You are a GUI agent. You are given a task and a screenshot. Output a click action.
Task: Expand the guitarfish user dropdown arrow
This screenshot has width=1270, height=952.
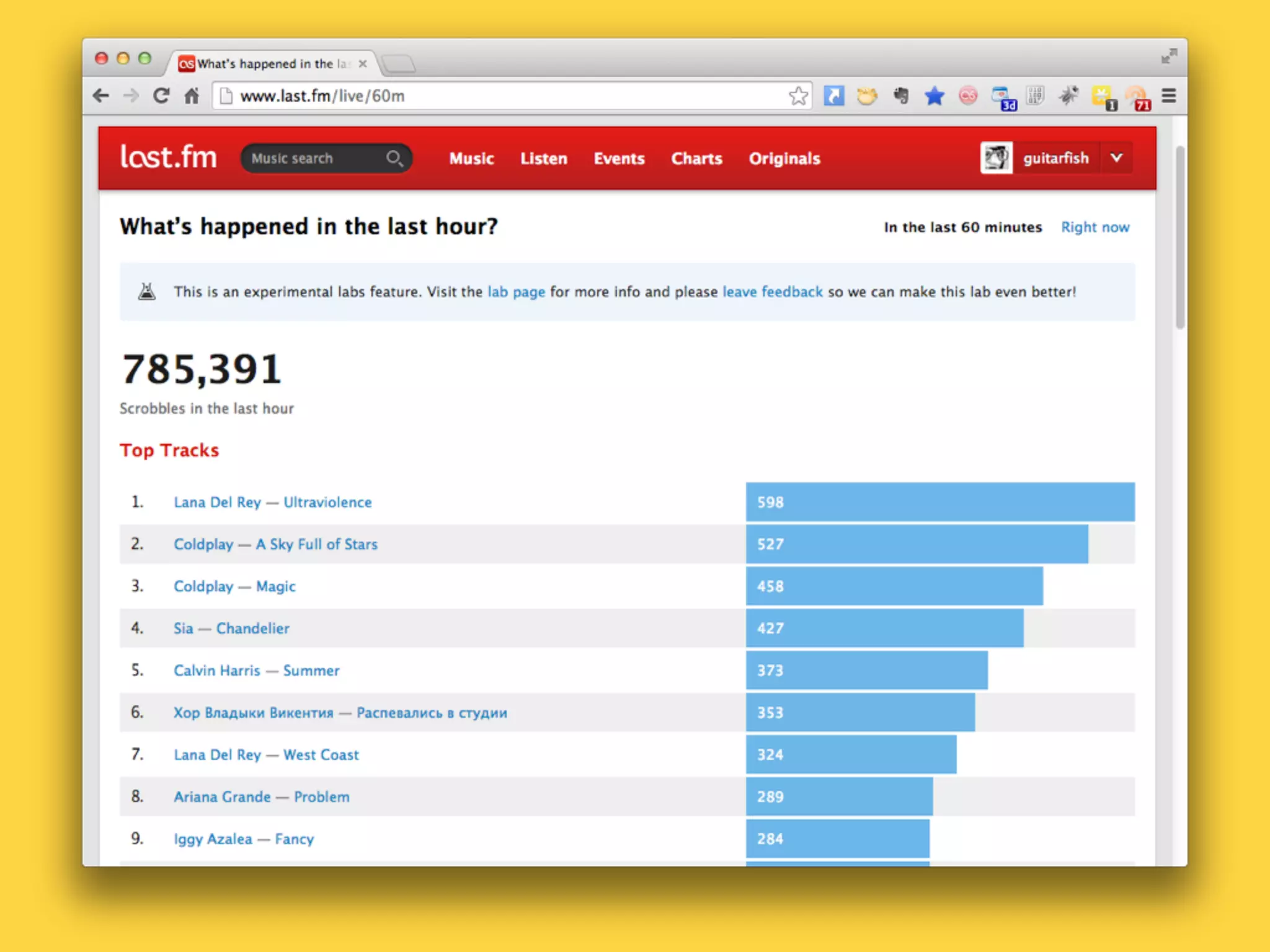pos(1116,158)
